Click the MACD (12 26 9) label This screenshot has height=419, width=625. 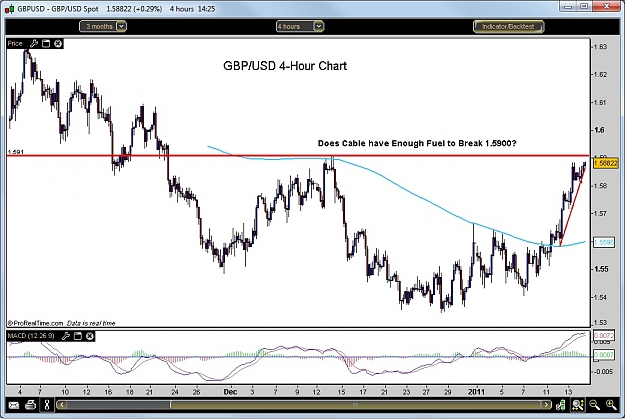(31, 336)
